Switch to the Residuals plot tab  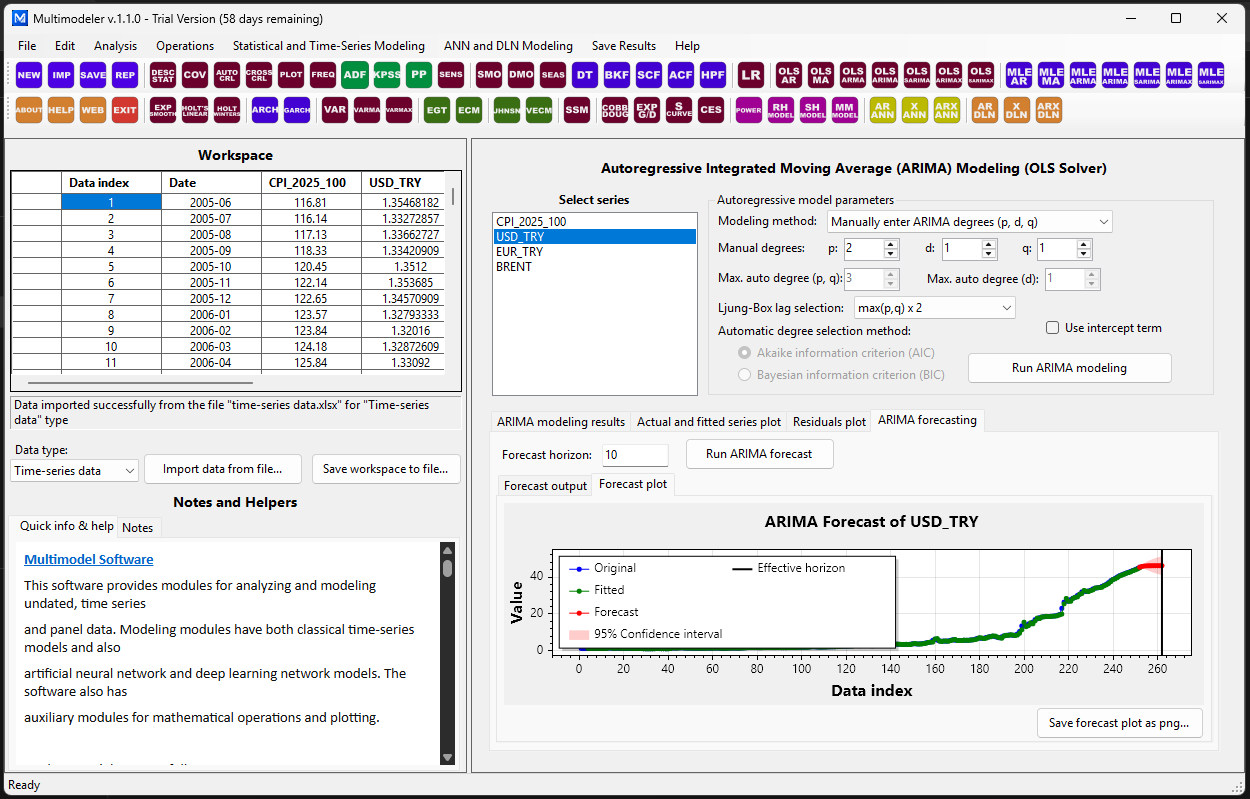[x=827, y=422]
